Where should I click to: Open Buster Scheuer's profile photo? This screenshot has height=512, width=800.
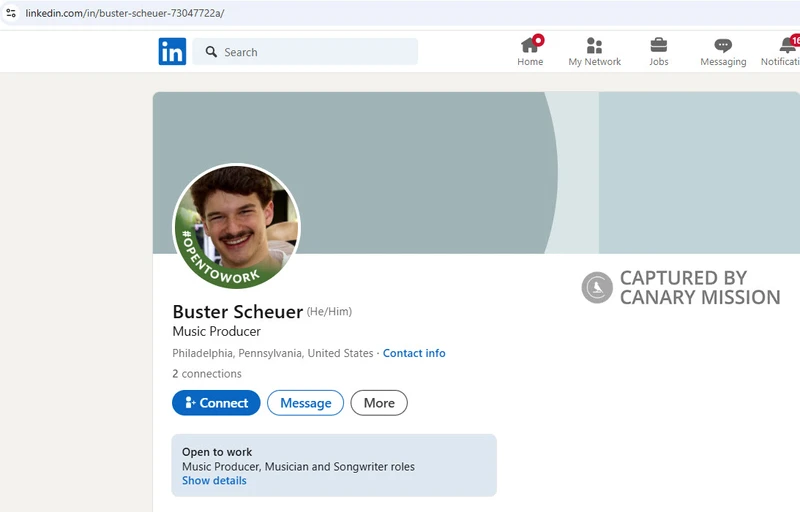pos(237,226)
